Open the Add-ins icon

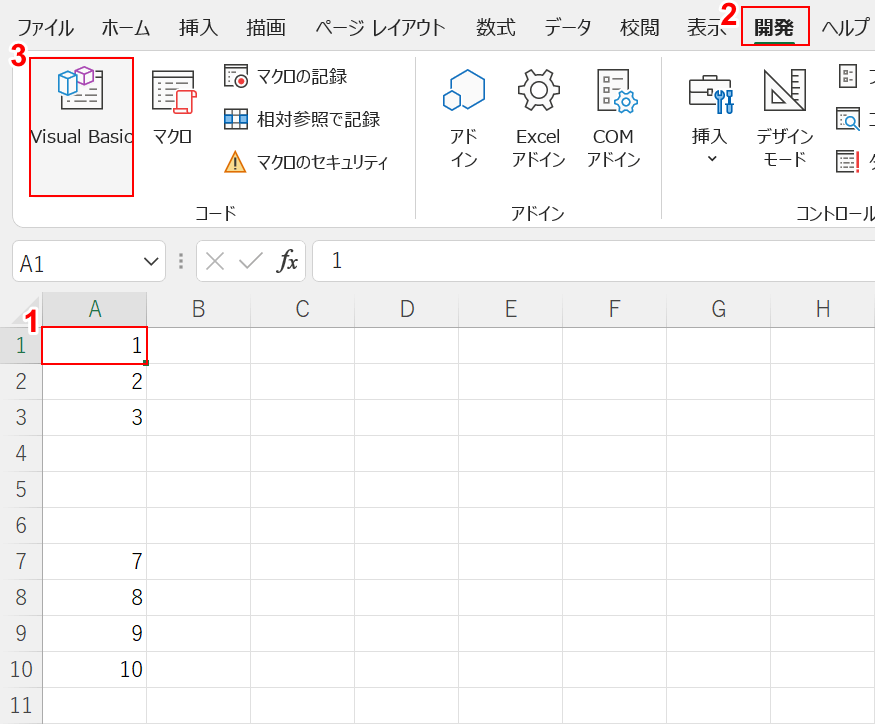coord(463,117)
